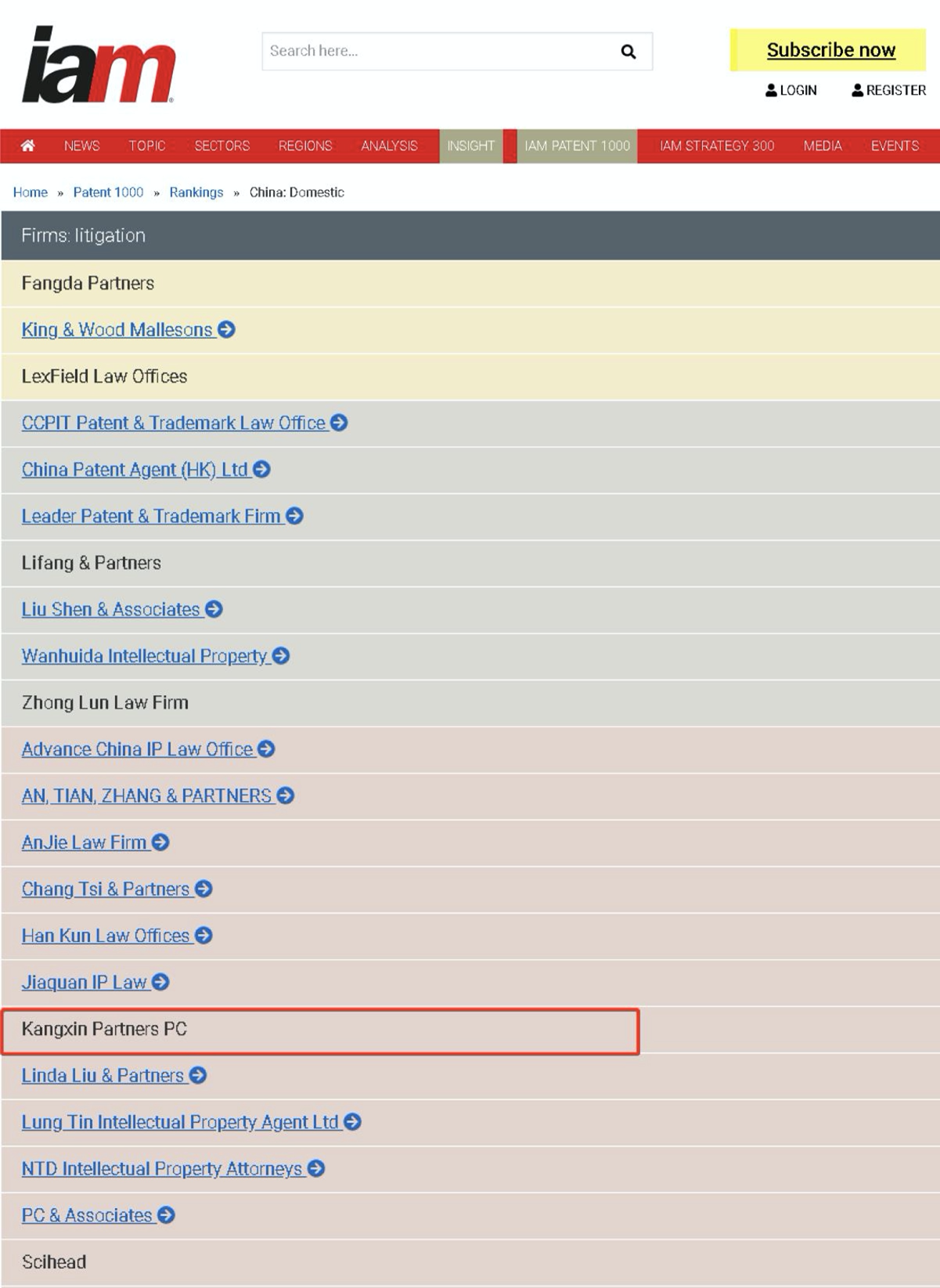The image size is (940, 1288).
Task: Open Linda Liu & Partners link
Action: coord(103,1075)
